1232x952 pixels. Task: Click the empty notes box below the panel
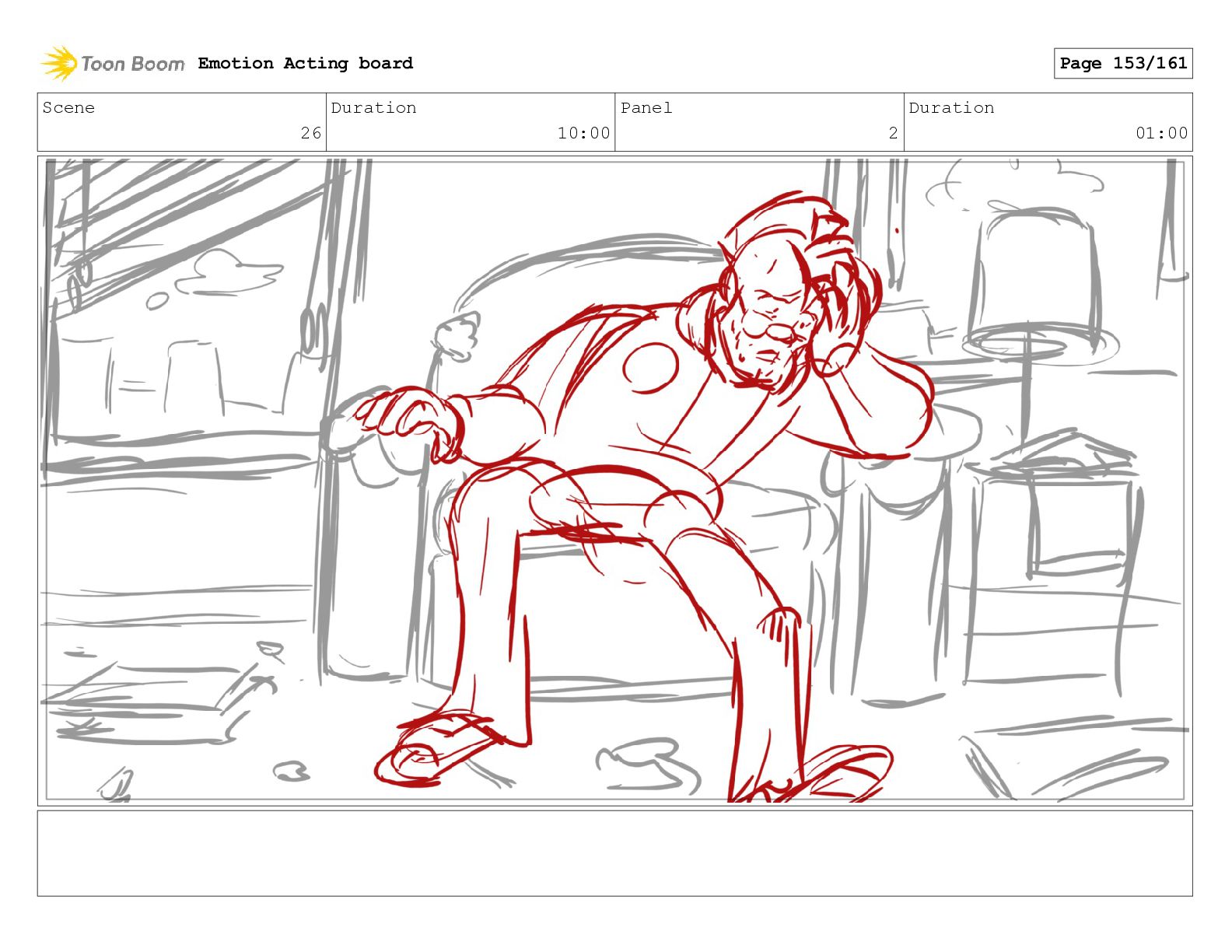[x=614, y=853]
